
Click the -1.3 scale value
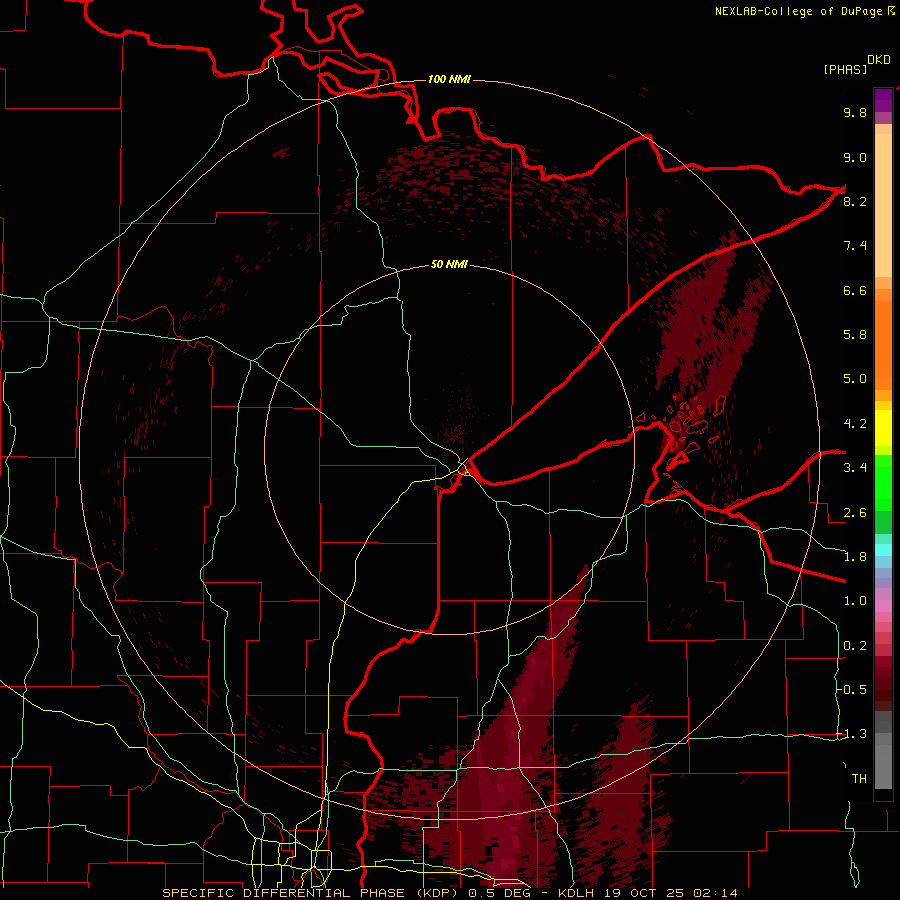[x=852, y=734]
